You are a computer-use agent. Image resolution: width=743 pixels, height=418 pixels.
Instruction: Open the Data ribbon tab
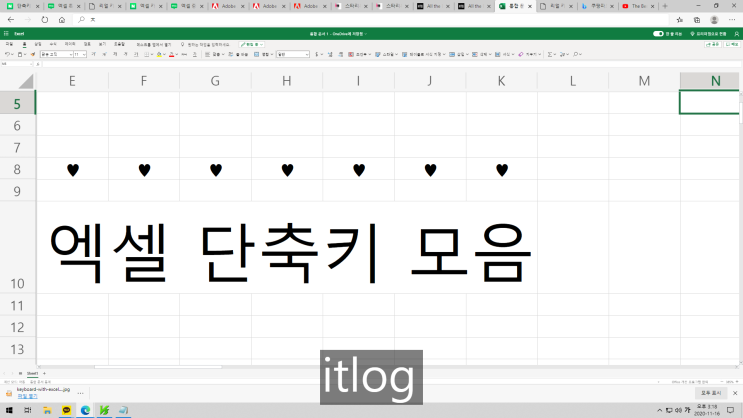tap(70, 44)
